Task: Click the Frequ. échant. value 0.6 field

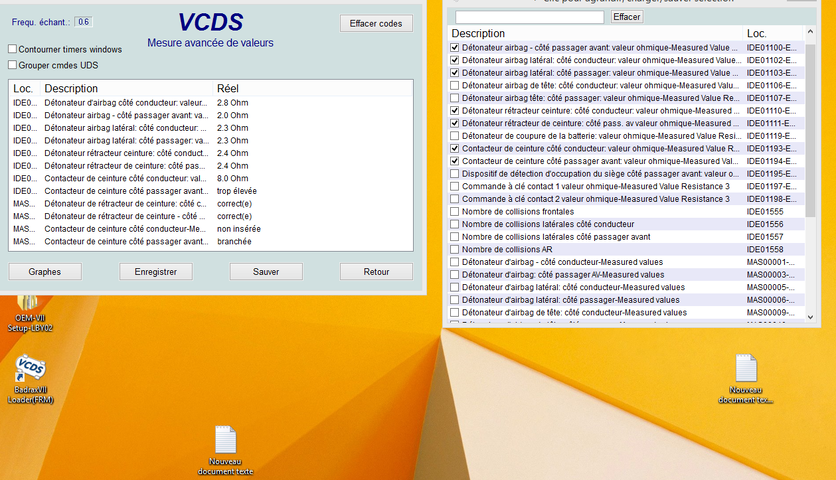Action: coord(83,22)
